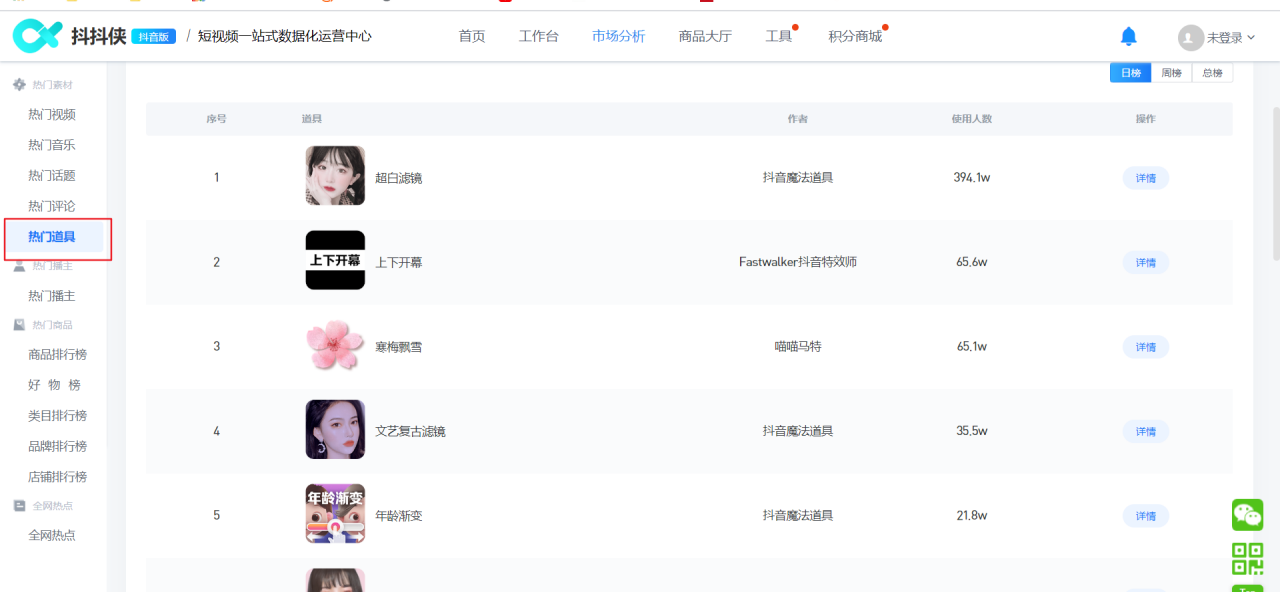View 详情 for 超白滤镜
This screenshot has height=592, width=1280.
(x=1145, y=178)
